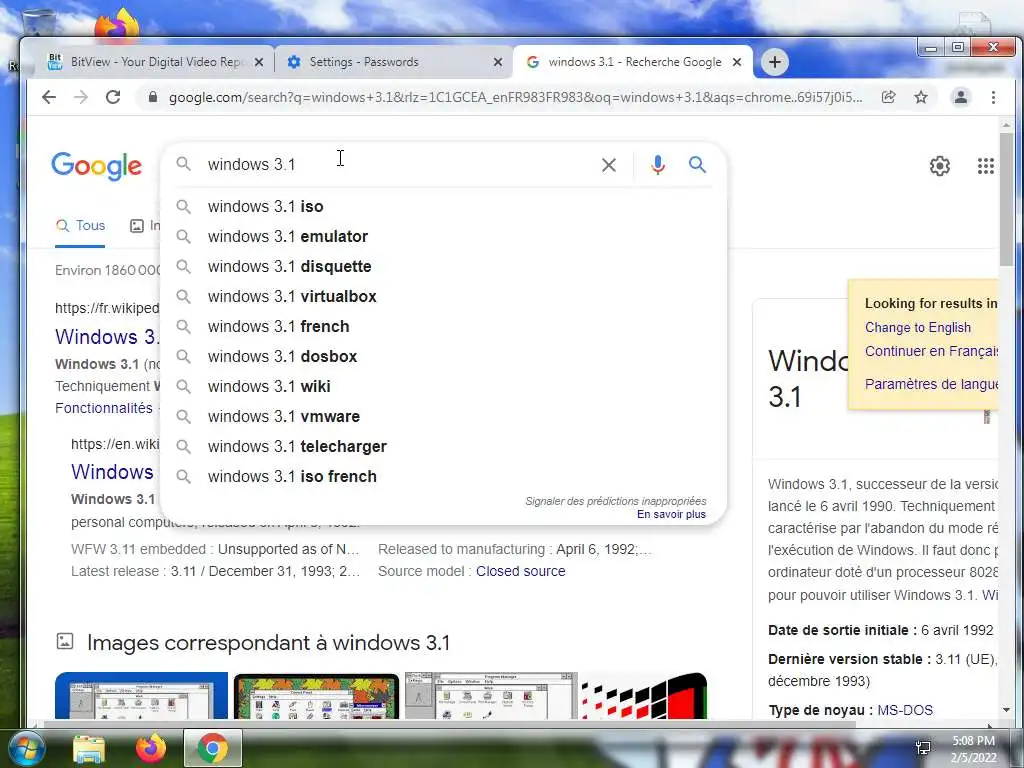Viewport: 1024px width, 768px height.
Task: Open the first Windows 3.1 image thumbnail
Action: tap(141, 696)
